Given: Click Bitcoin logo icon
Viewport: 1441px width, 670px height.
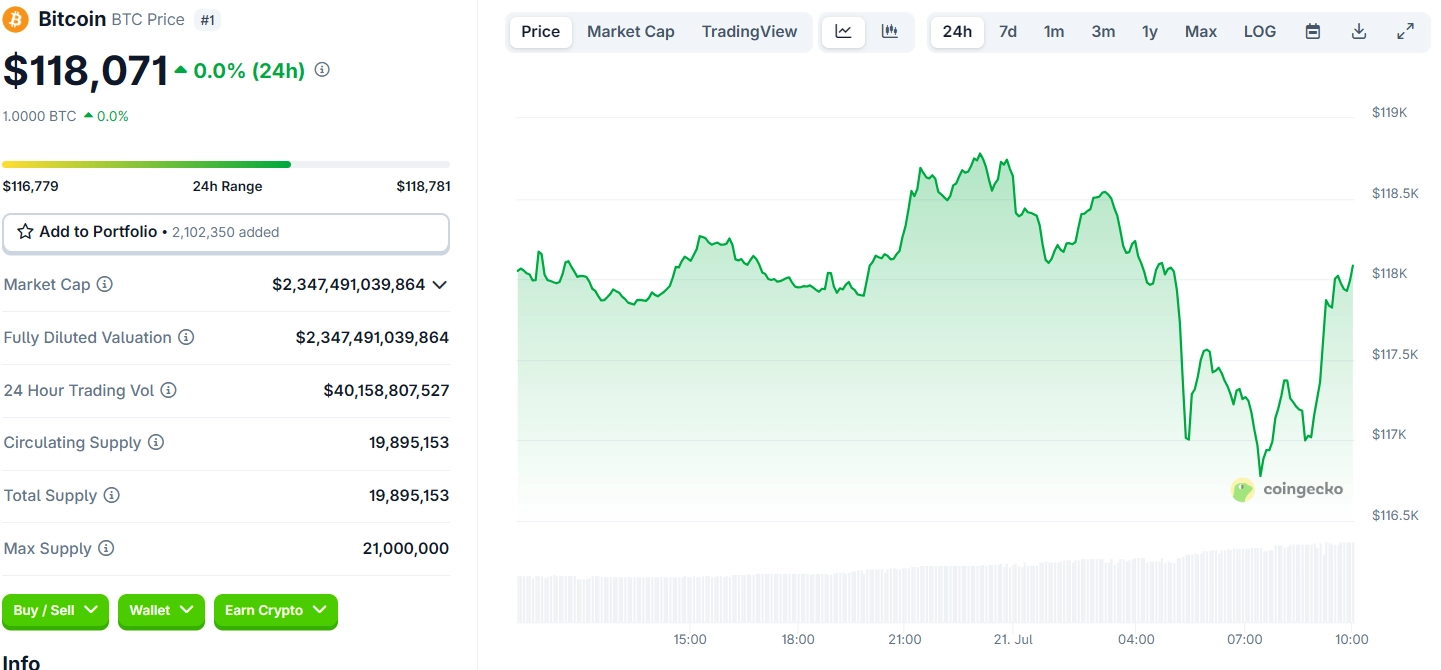Looking at the screenshot, I should [16, 19].
